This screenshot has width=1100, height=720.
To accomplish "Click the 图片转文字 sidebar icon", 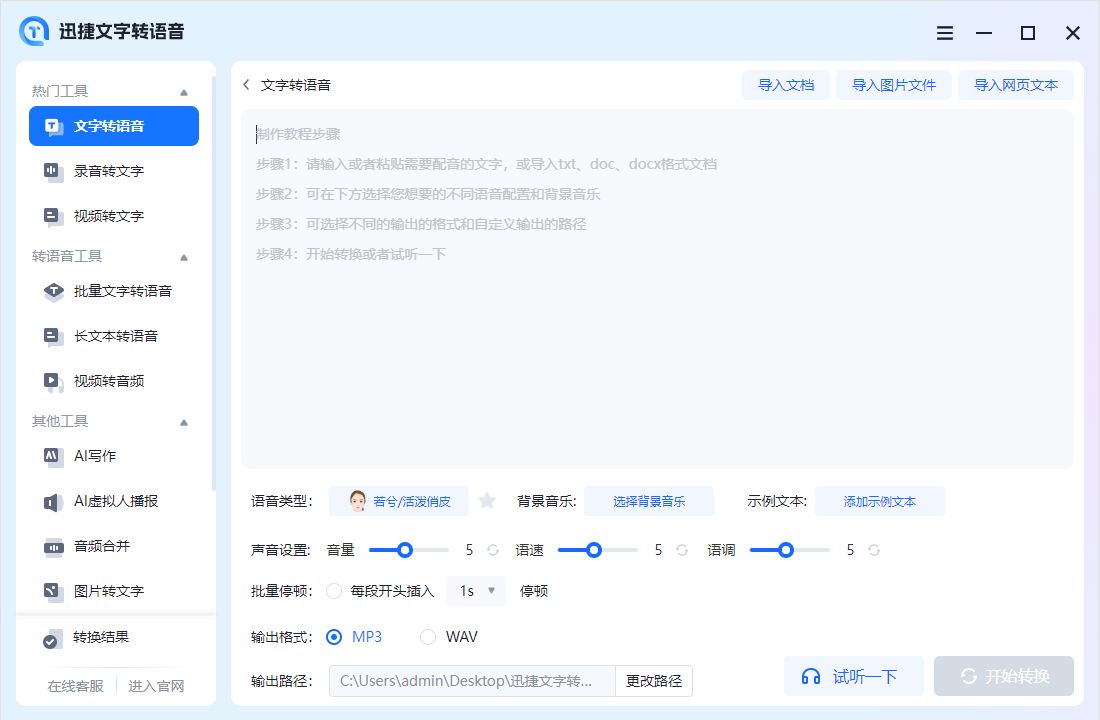I will [53, 592].
